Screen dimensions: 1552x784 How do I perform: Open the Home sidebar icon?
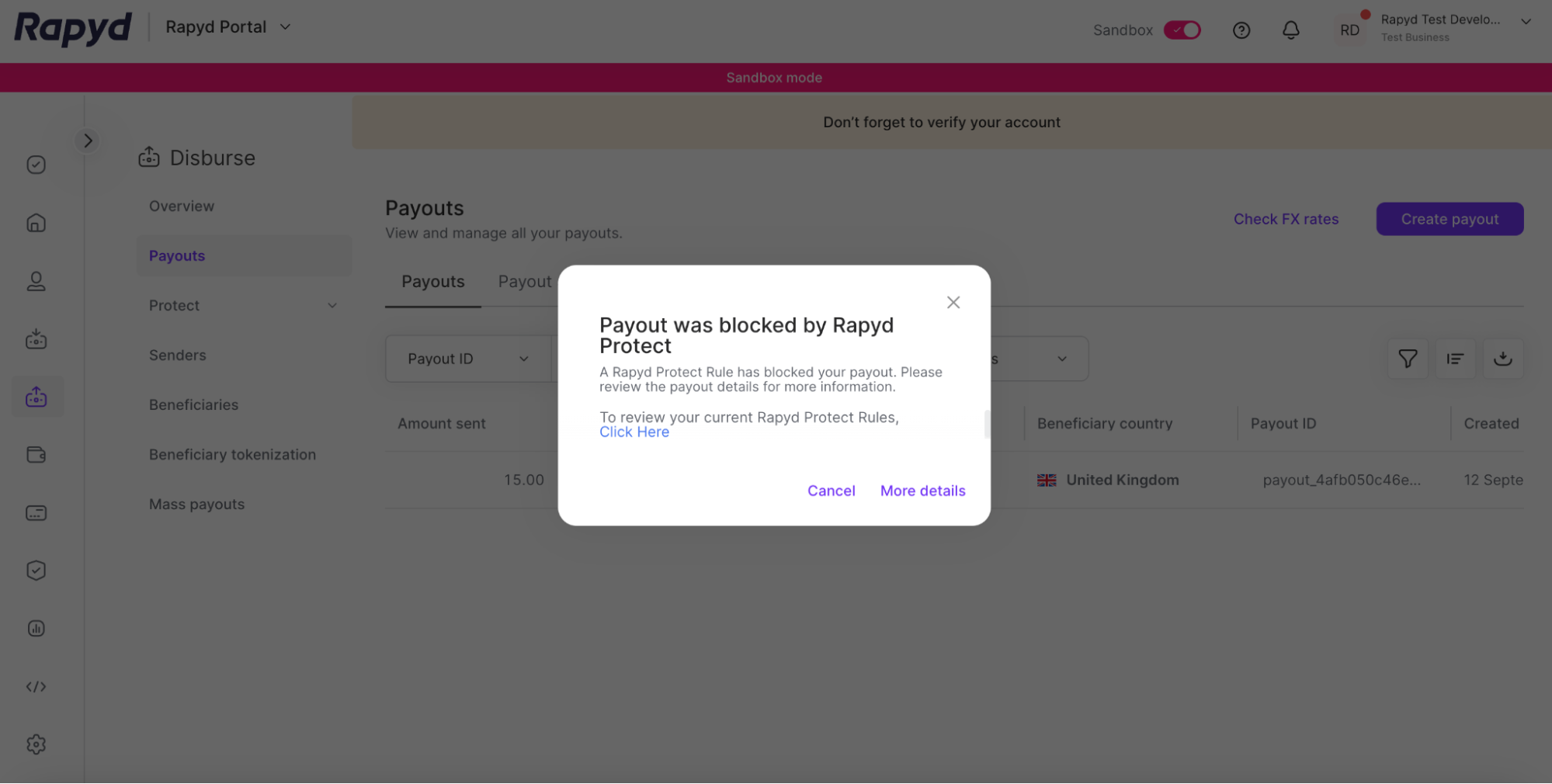[36, 223]
